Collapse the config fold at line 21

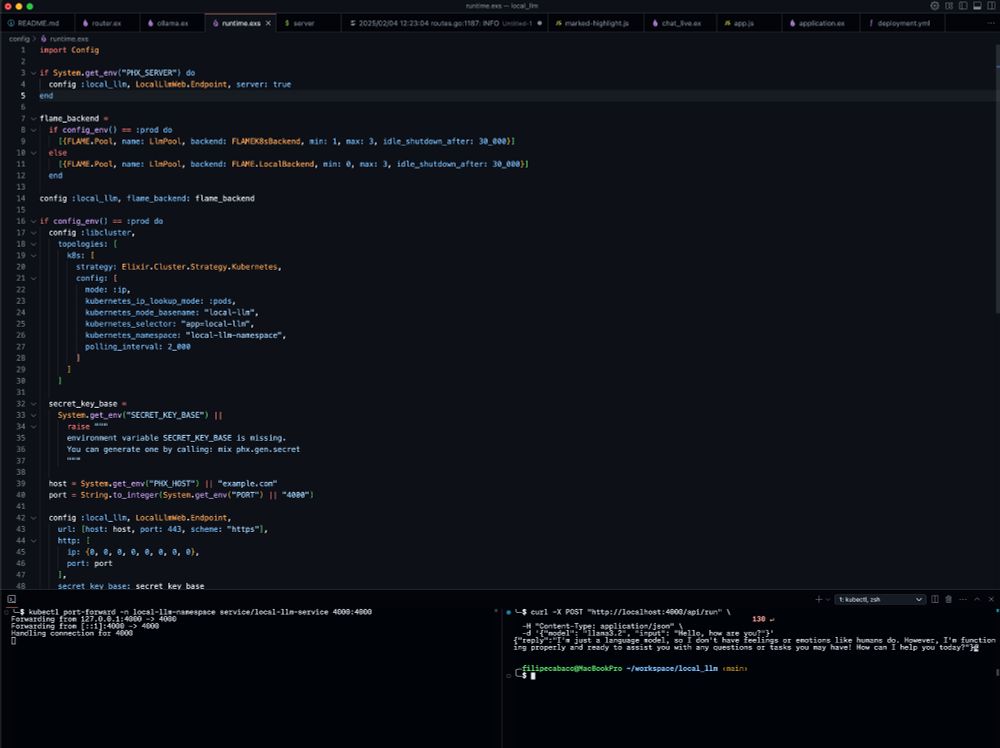tap(33, 279)
